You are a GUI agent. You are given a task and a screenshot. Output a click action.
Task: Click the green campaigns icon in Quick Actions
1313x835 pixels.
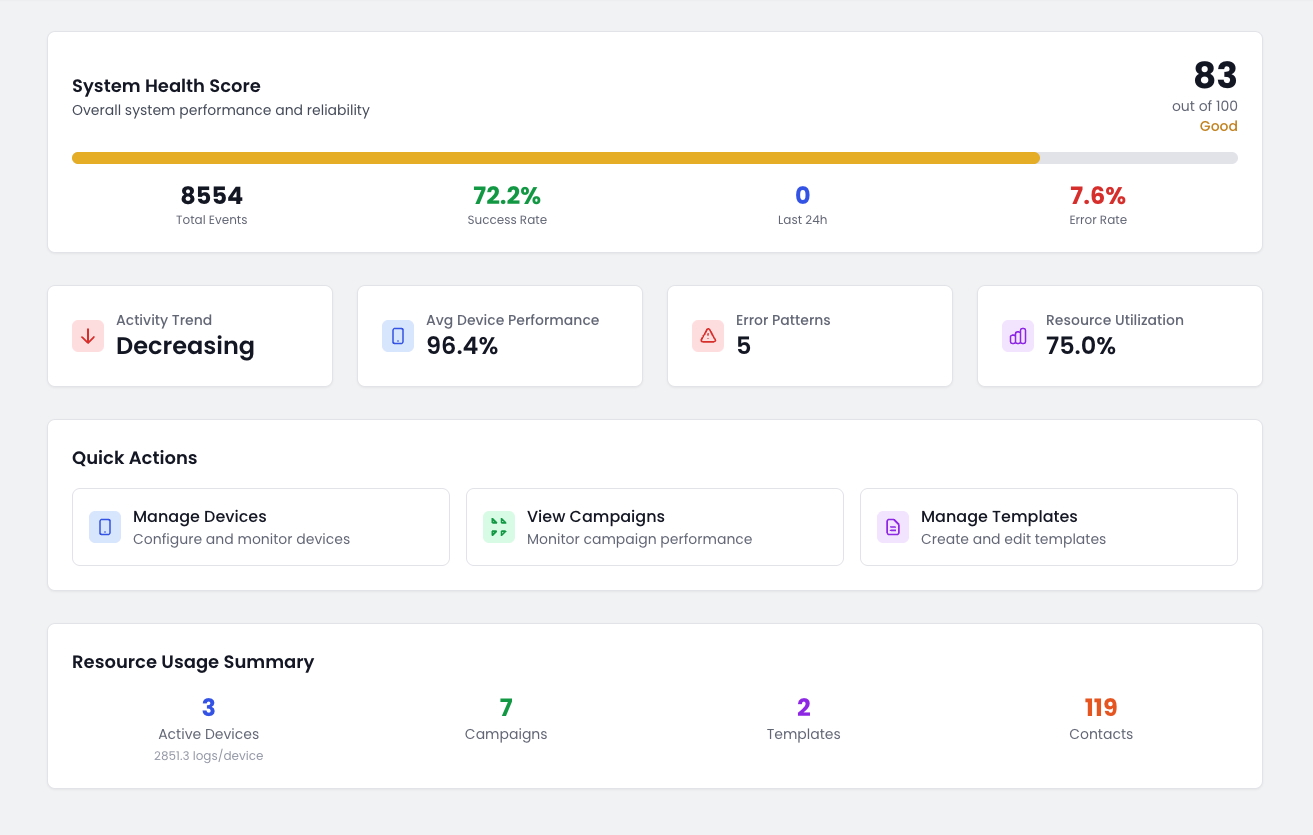click(x=499, y=527)
